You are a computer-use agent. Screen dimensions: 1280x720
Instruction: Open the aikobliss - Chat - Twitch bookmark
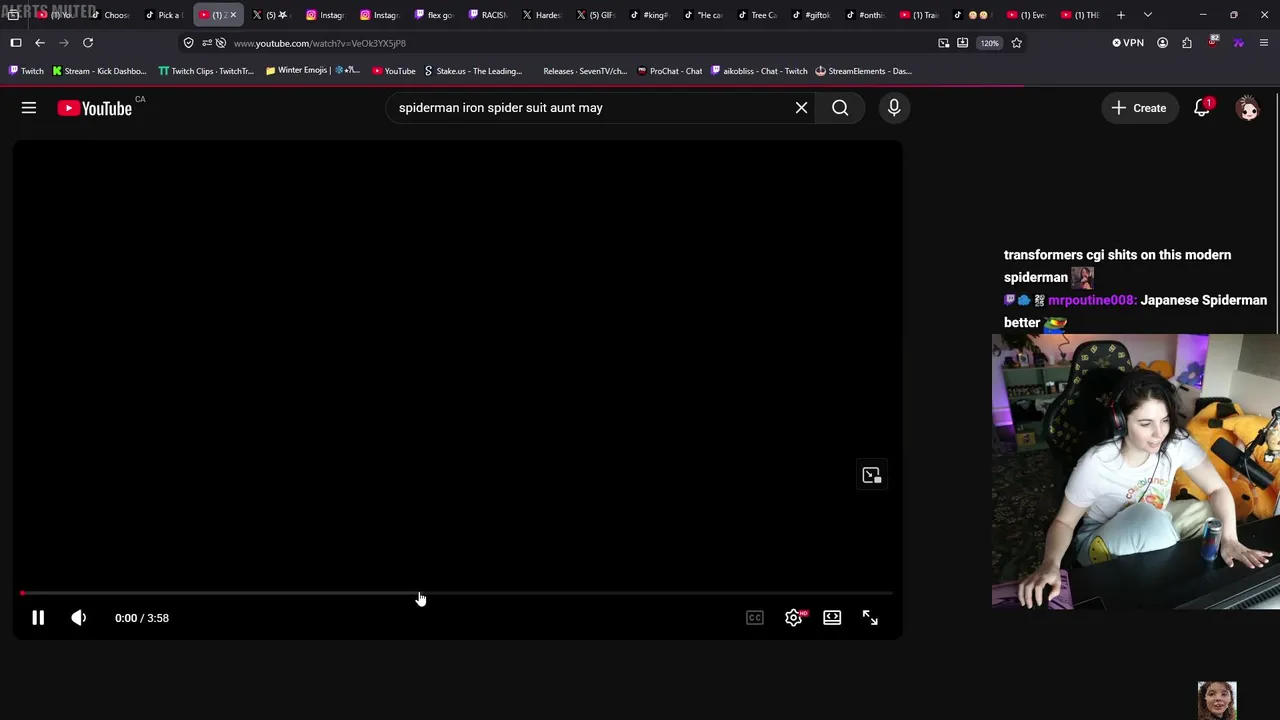pyautogui.click(x=759, y=71)
